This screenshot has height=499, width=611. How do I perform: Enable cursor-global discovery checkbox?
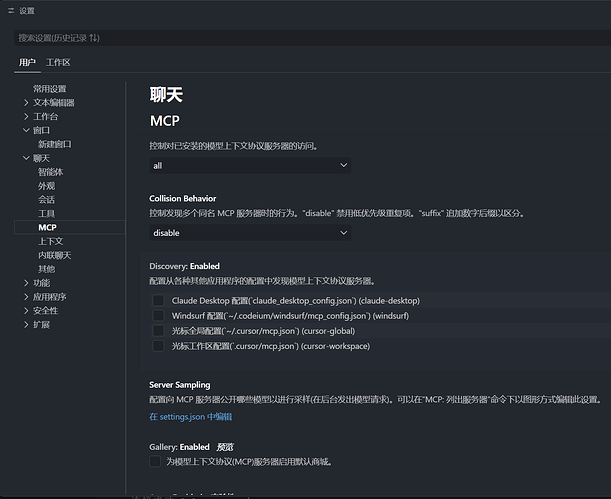tap(158, 331)
